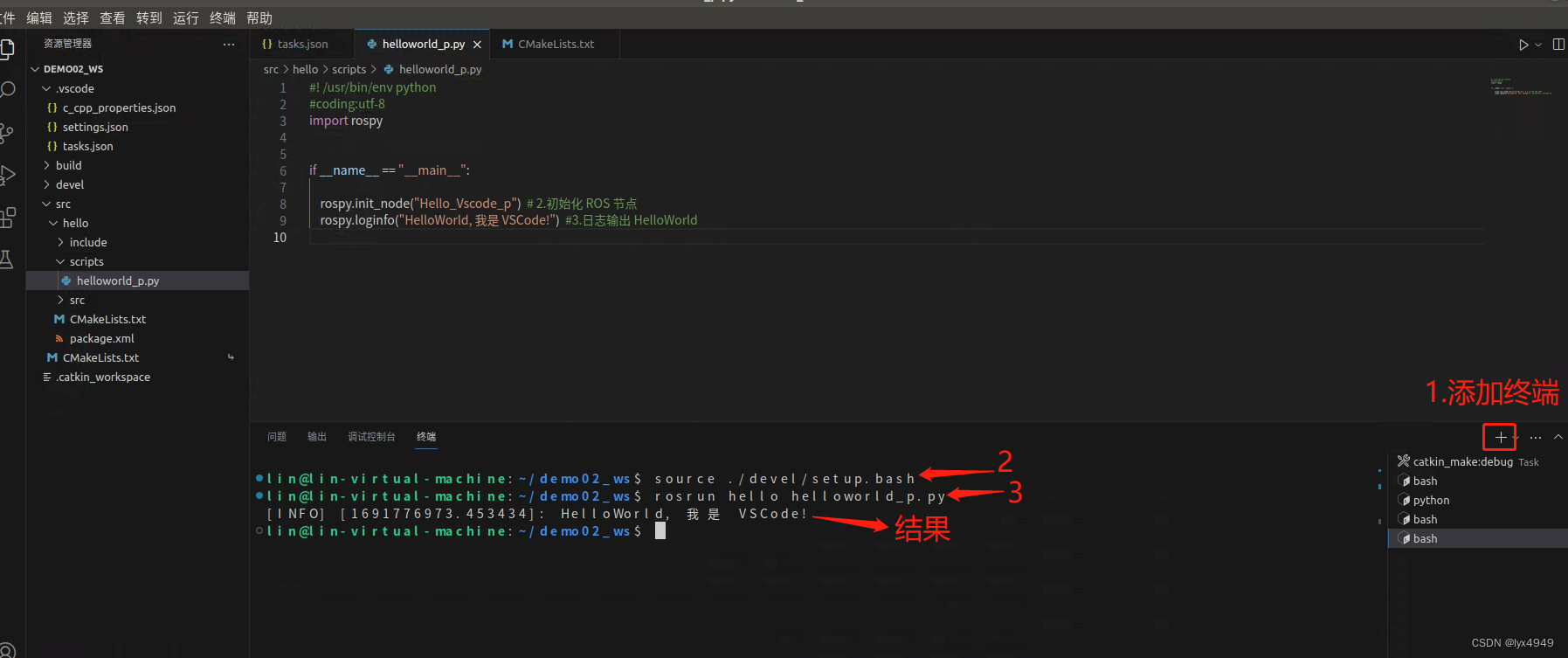The width and height of the screenshot is (1568, 658).
Task: Open the 查看 menu
Action: pos(113,17)
